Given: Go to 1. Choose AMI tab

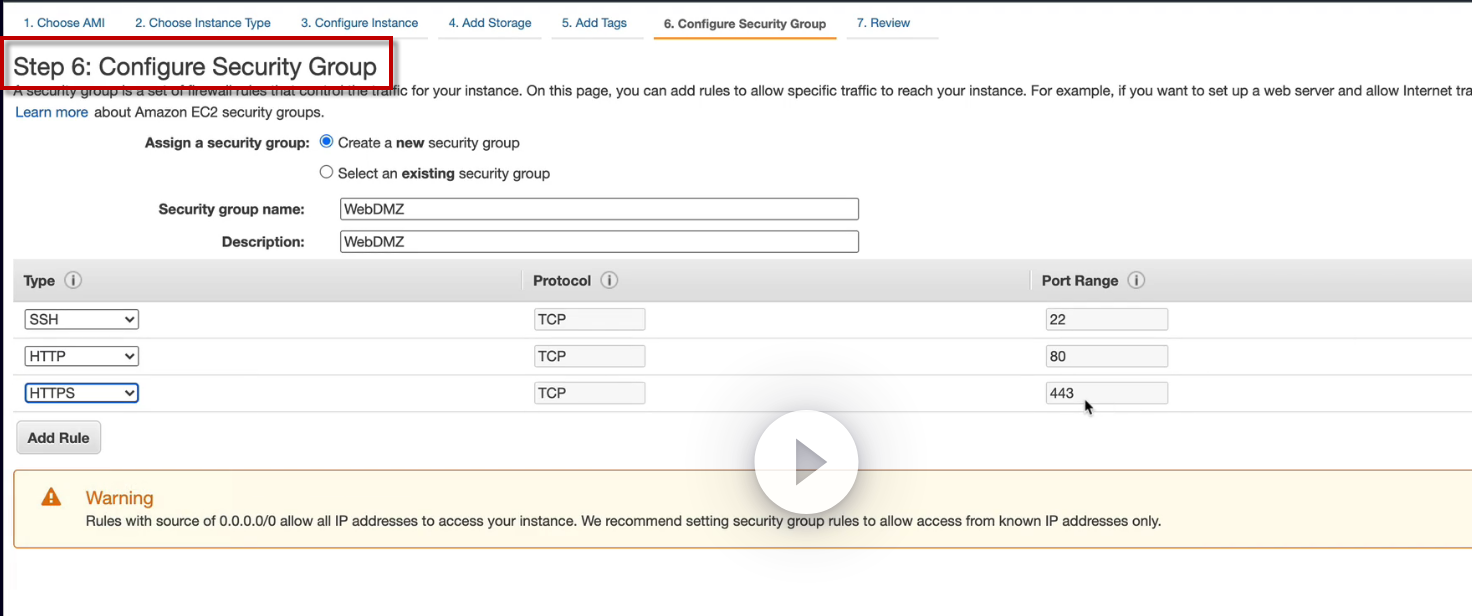Looking at the screenshot, I should tap(64, 22).
